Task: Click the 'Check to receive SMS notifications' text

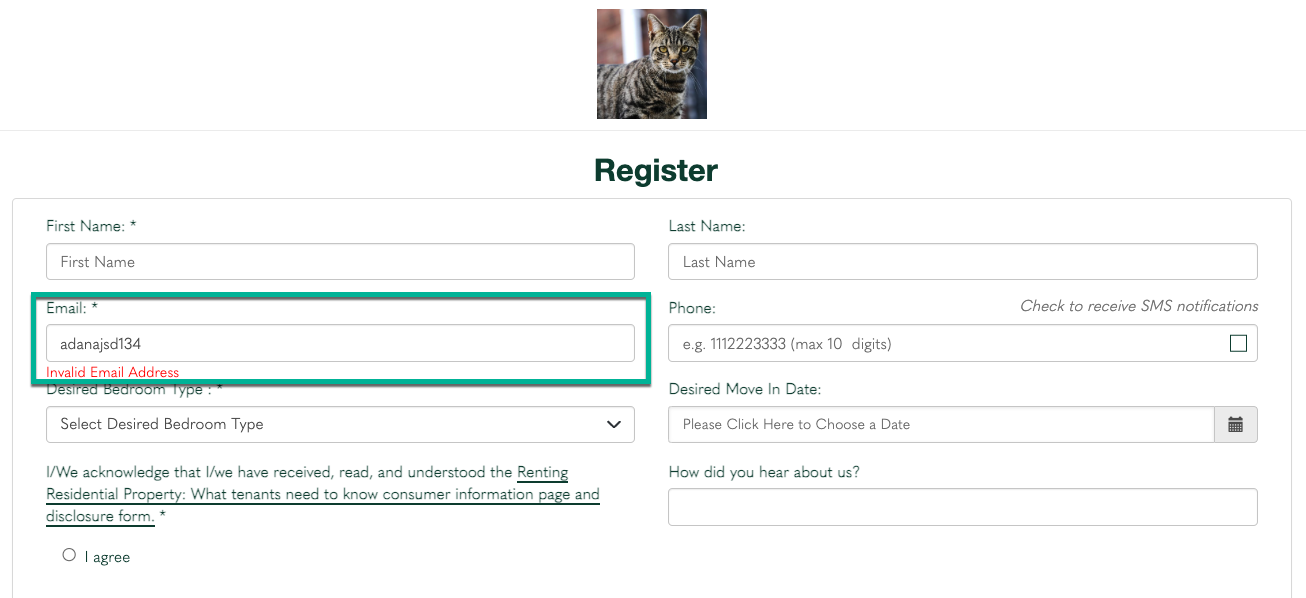Action: (1139, 306)
